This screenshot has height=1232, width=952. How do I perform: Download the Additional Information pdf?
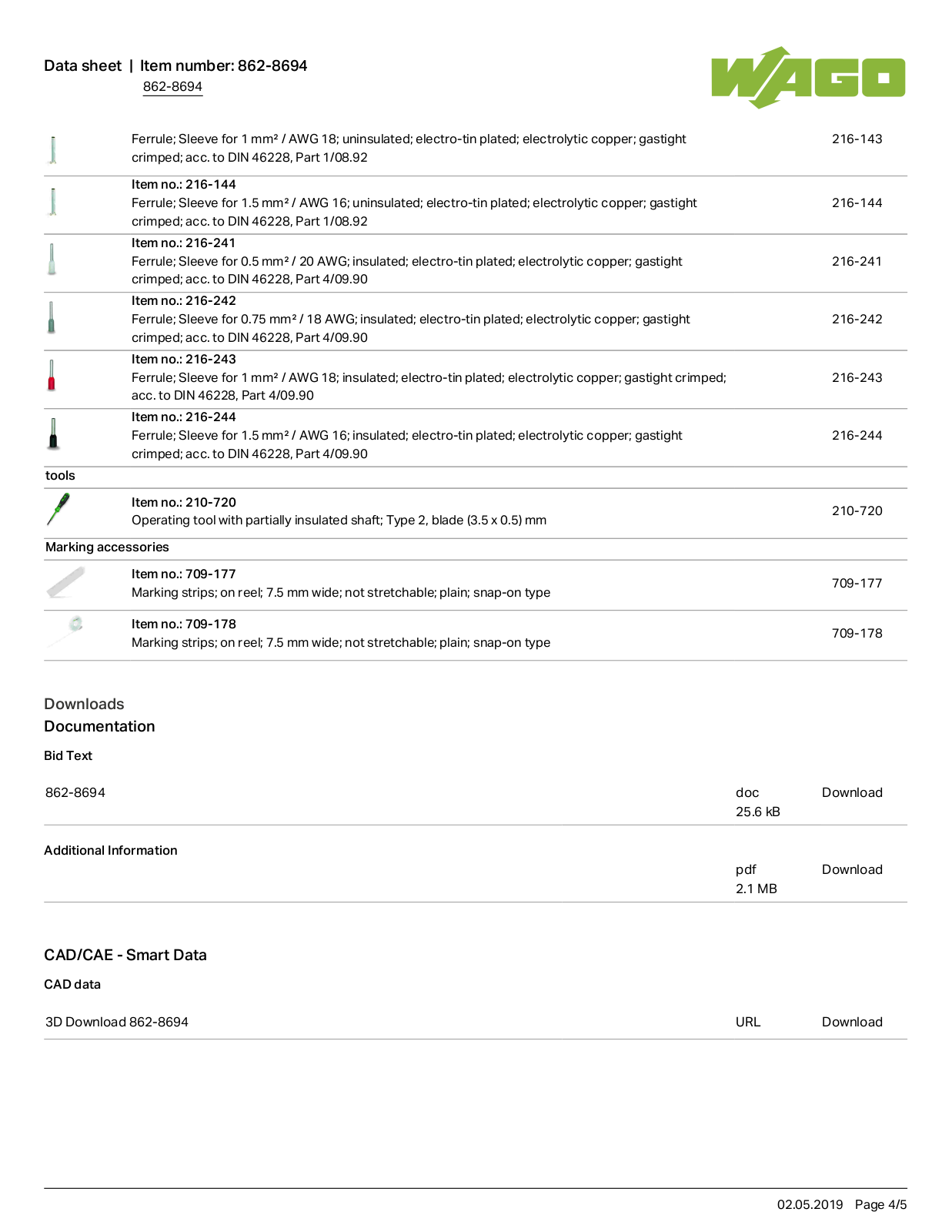pyautogui.click(x=852, y=869)
